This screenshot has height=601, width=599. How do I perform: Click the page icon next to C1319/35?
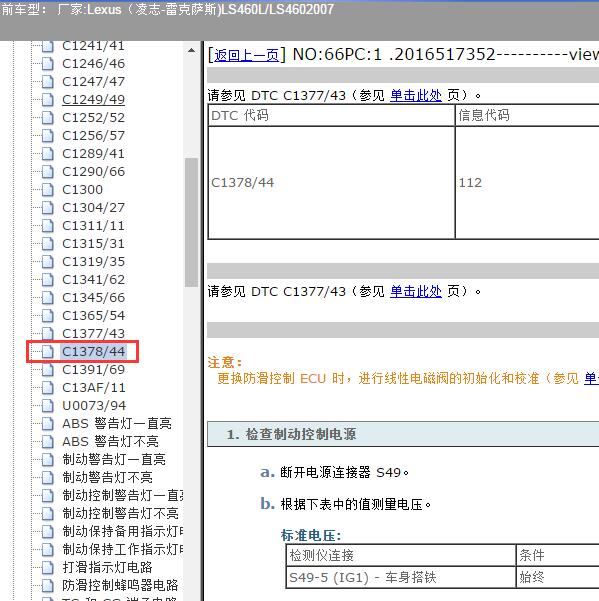pos(48,262)
